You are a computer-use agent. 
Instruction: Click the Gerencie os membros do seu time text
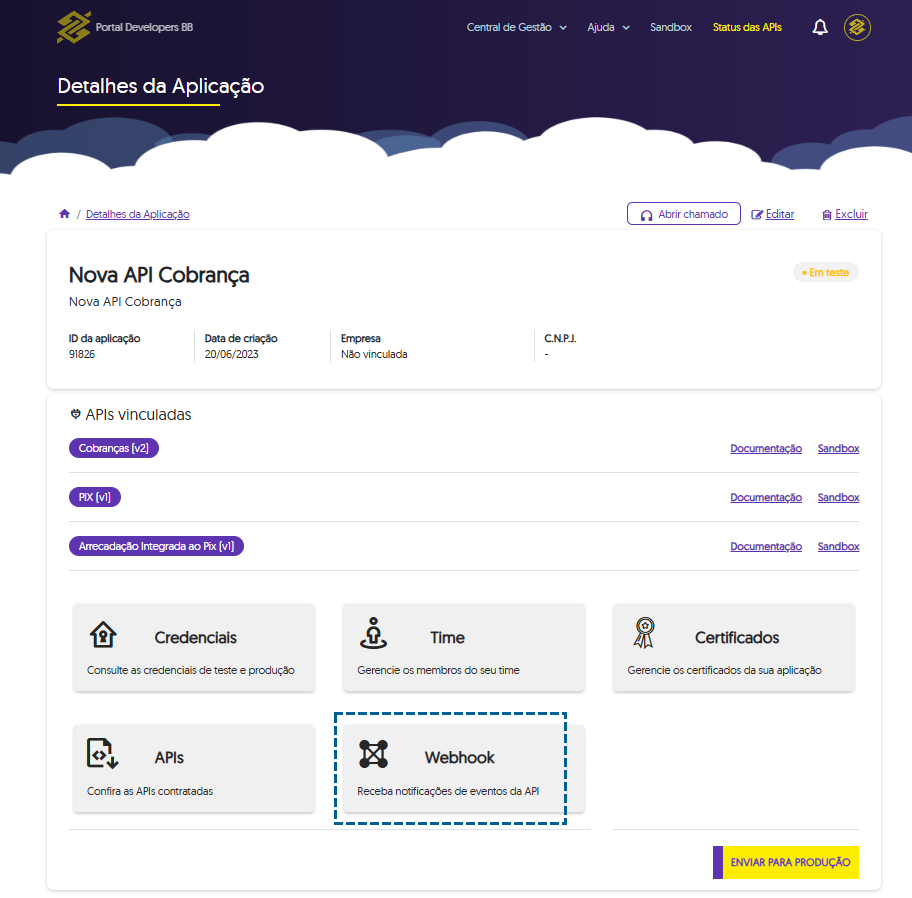439,670
